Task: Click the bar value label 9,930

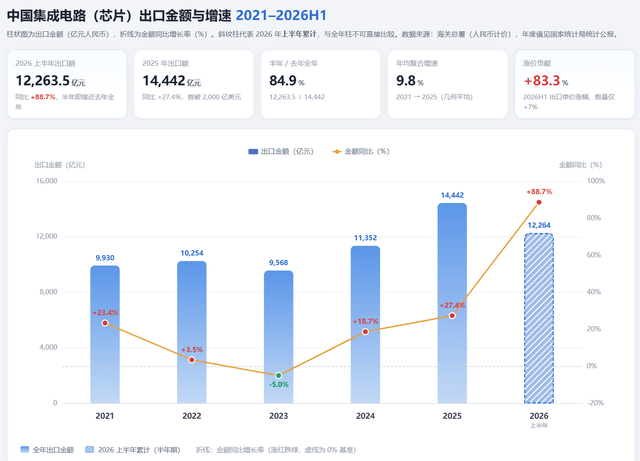Action: (x=105, y=258)
